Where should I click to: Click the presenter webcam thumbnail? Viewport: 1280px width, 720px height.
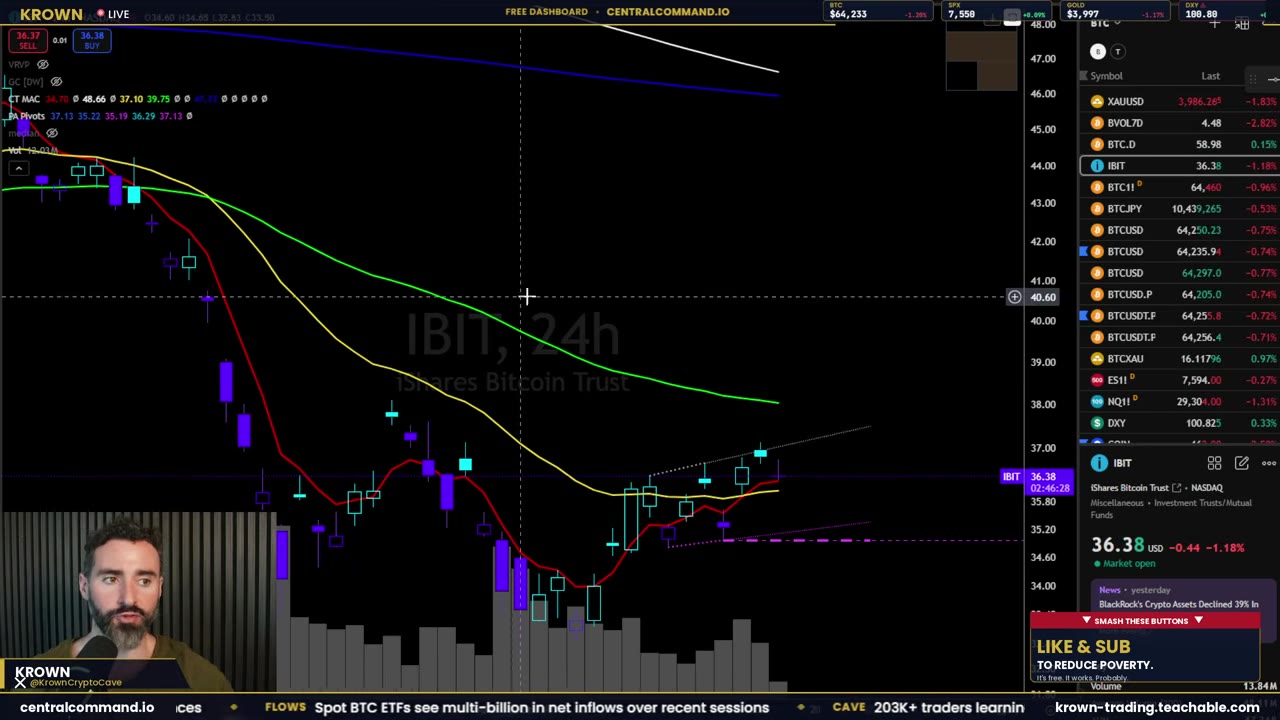click(x=140, y=603)
